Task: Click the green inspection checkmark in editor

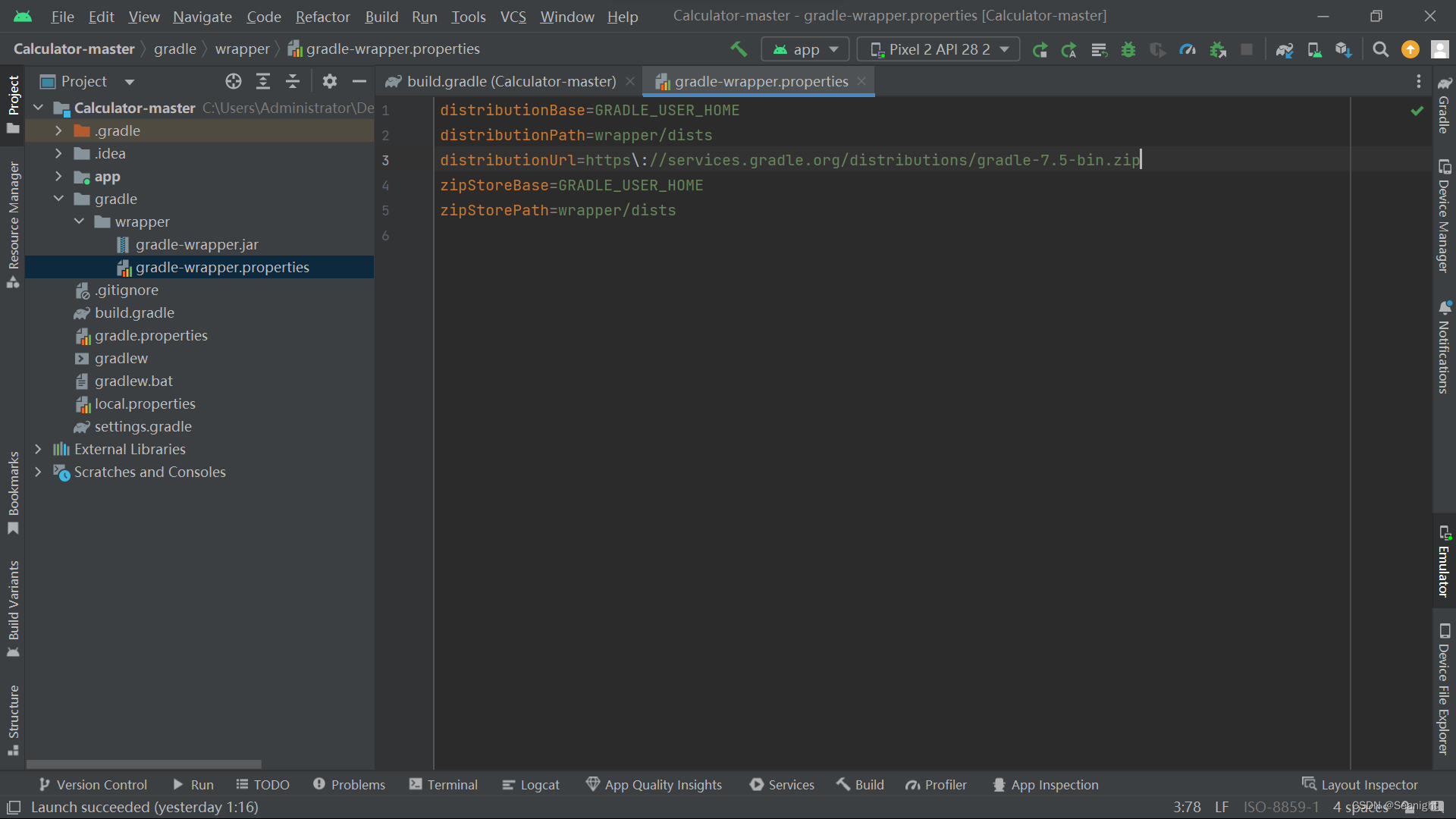Action: click(x=1417, y=111)
